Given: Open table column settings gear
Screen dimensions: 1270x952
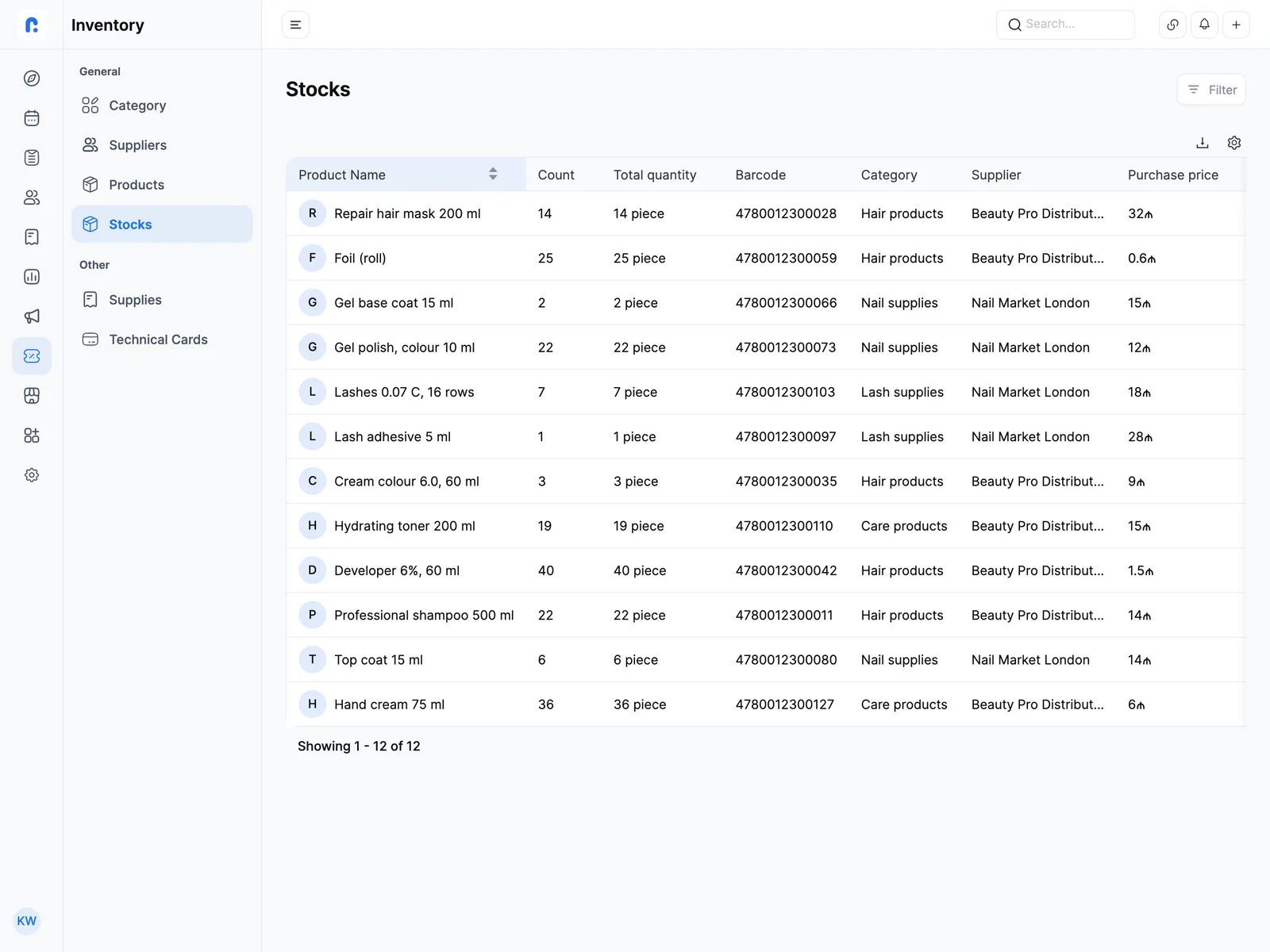Looking at the screenshot, I should [x=1234, y=143].
